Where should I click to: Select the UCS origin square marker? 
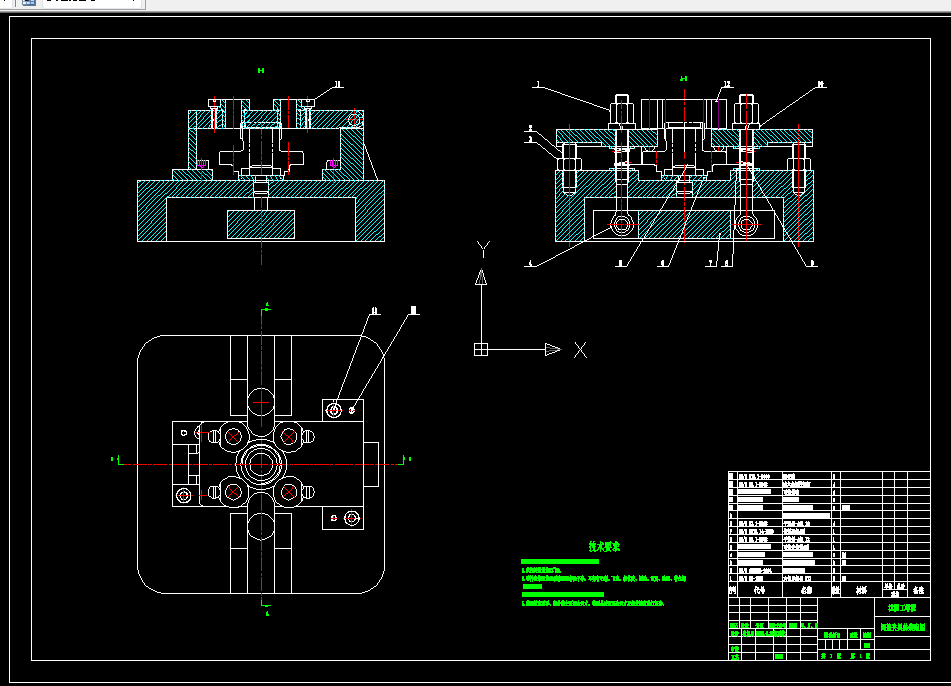(x=481, y=349)
